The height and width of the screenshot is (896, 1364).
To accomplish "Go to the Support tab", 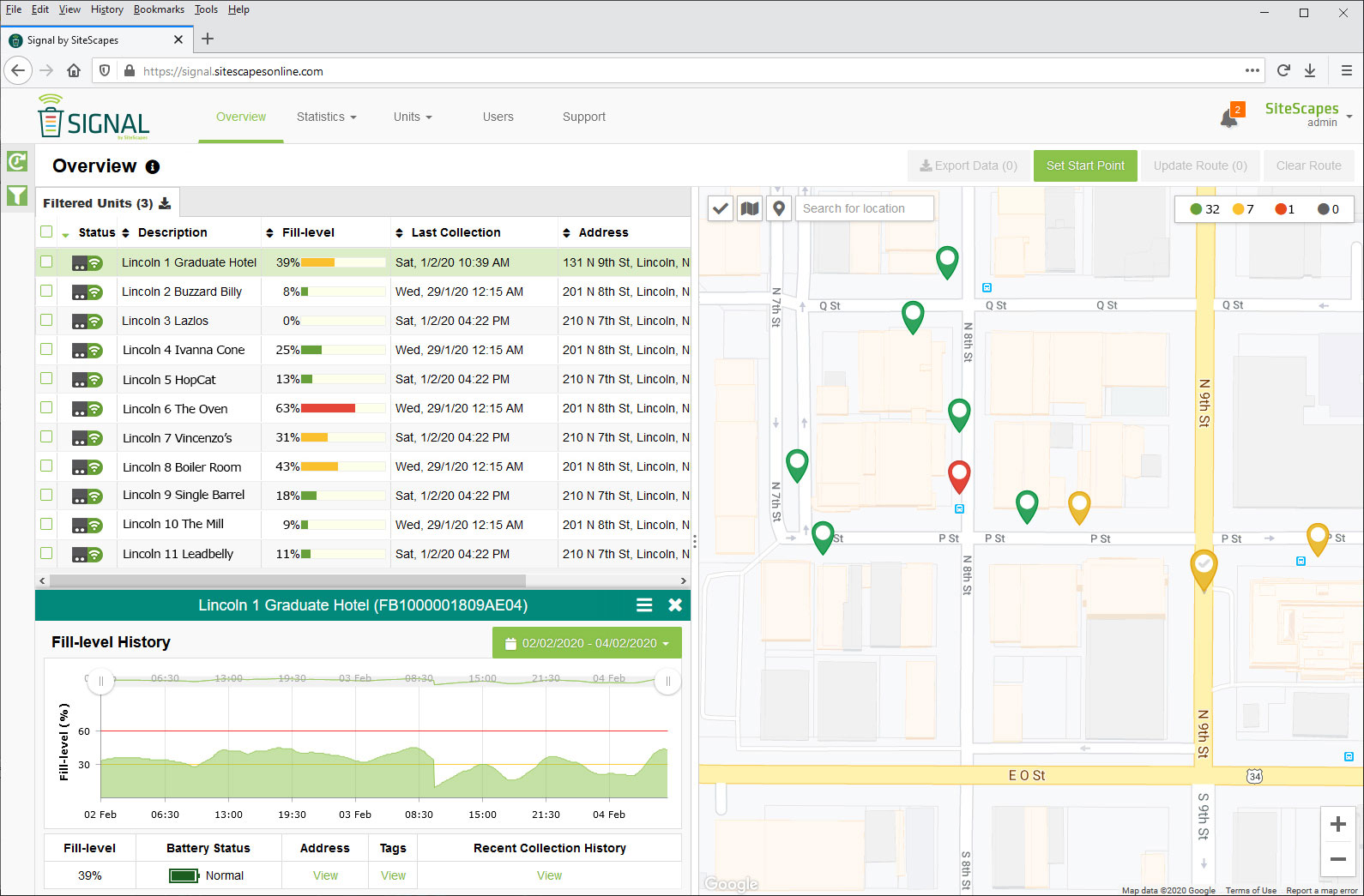I will tap(583, 117).
